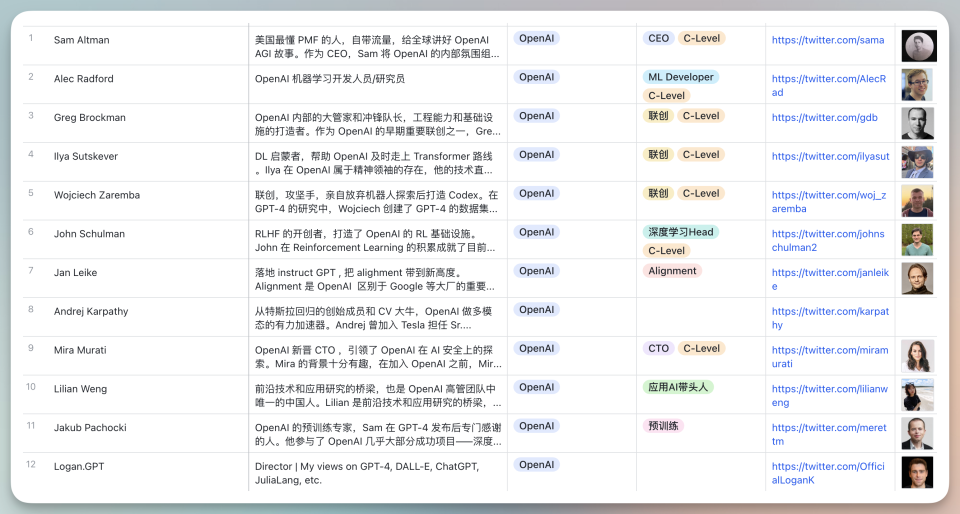Viewport: 960px width, 514px height.
Task: Click Jakub Pachocki's avatar photo
Action: pos(917,433)
